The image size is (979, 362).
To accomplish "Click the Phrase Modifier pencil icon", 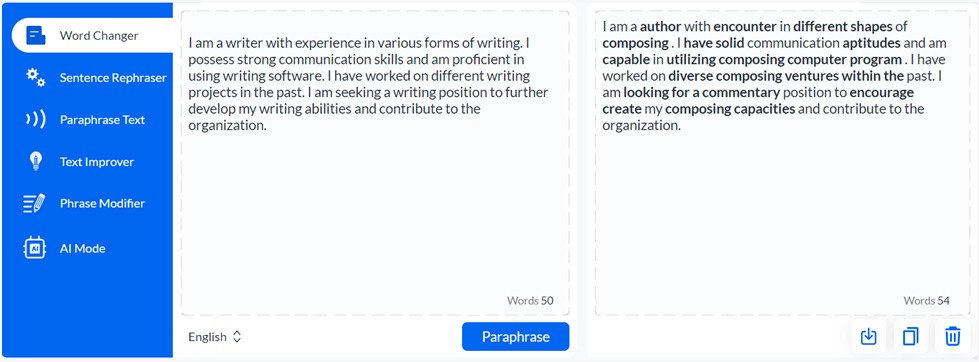I will 34,203.
